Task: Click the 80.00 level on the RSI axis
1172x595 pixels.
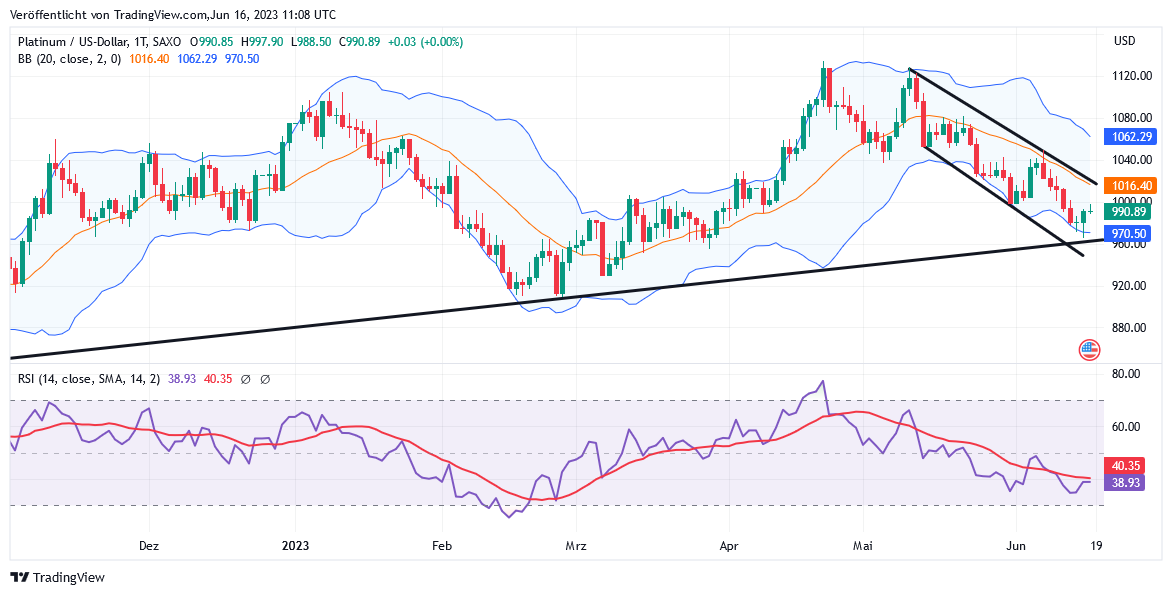Action: tap(1126, 374)
